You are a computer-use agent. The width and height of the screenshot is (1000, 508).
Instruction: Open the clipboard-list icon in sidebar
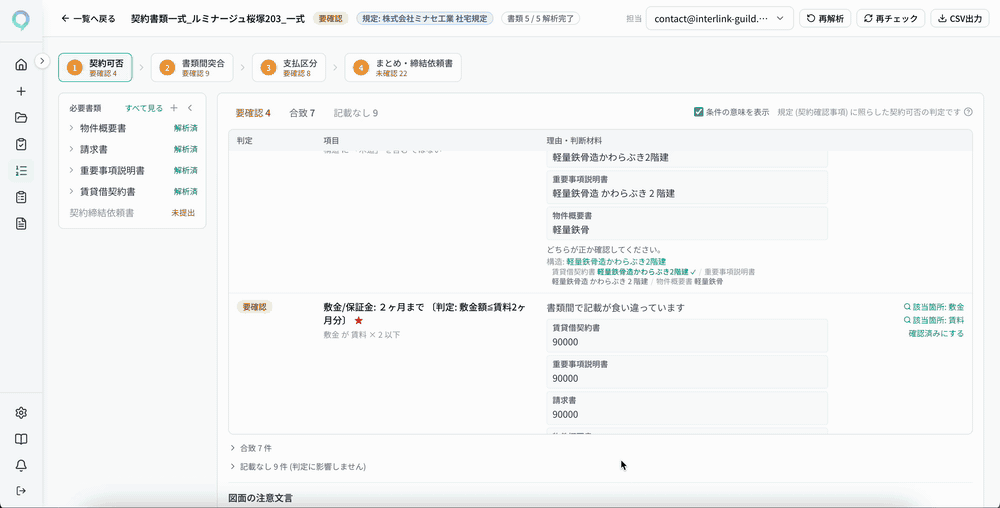tap(21, 197)
